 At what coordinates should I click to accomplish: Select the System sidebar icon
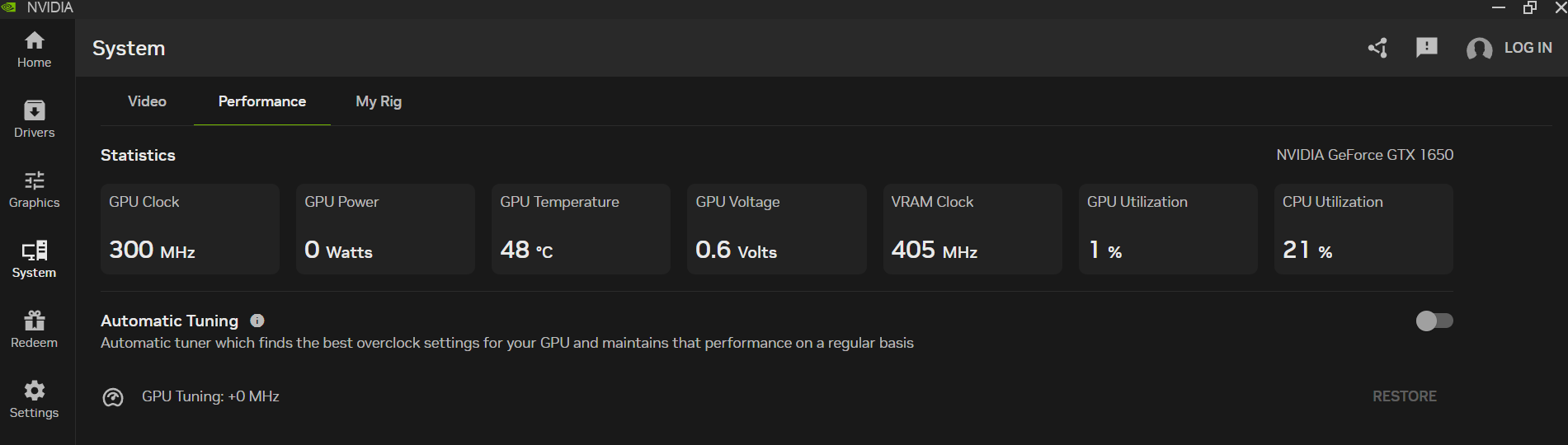[x=34, y=260]
